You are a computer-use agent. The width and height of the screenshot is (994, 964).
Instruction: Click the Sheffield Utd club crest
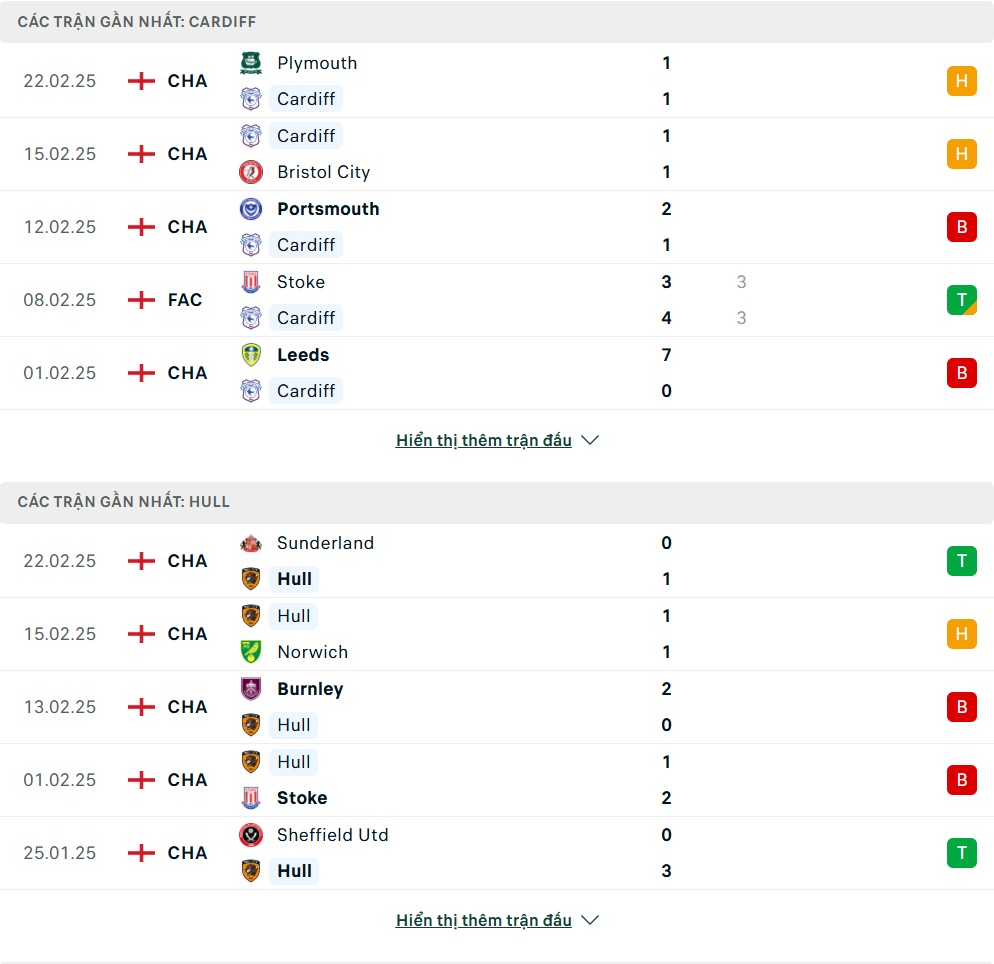coord(250,835)
